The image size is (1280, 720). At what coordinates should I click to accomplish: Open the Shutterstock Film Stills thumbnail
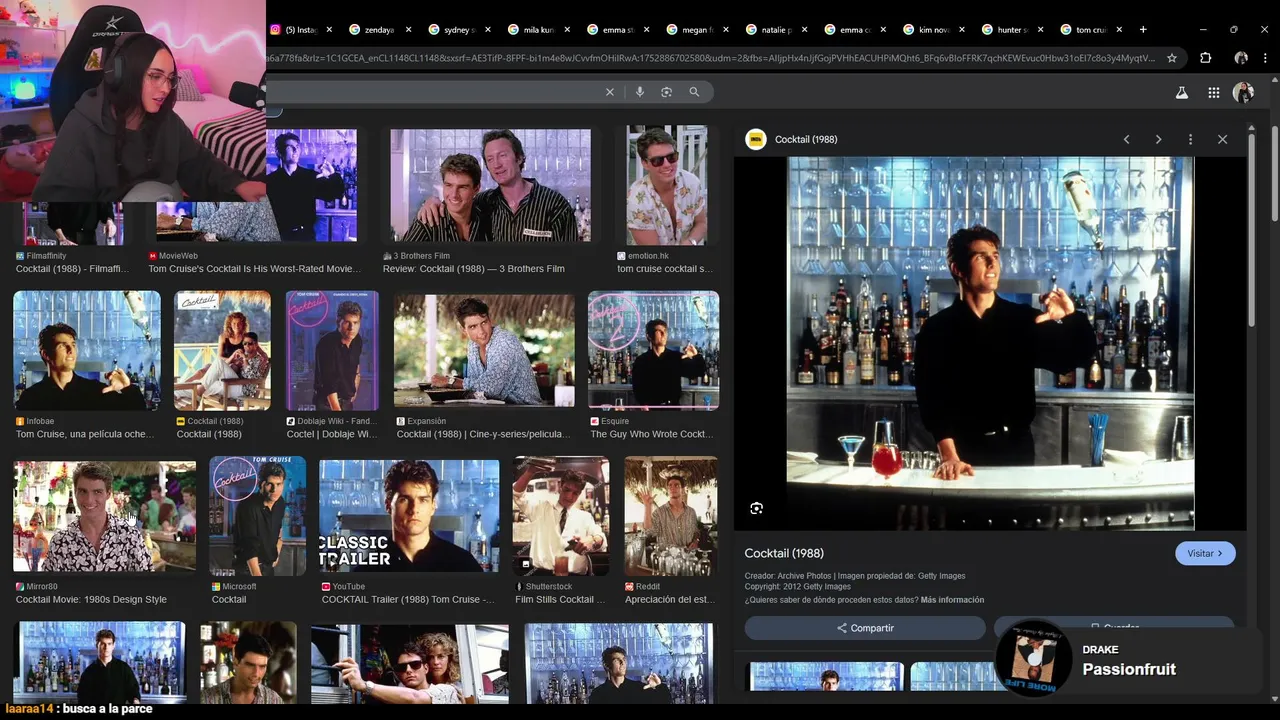coord(560,516)
